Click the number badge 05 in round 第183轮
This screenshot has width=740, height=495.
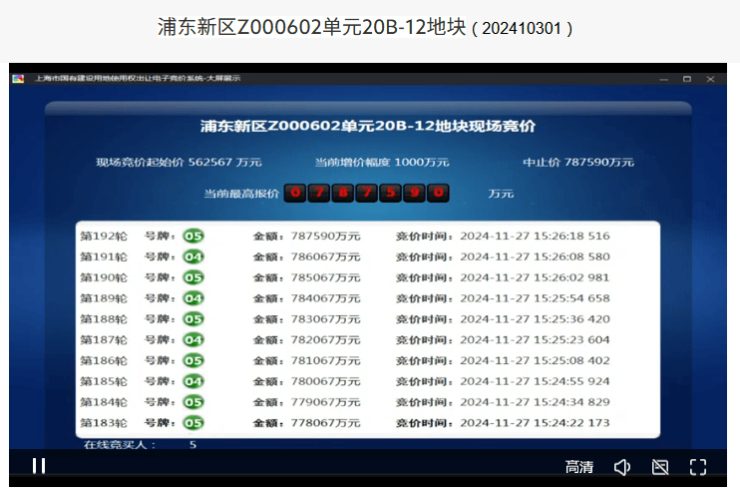(193, 423)
